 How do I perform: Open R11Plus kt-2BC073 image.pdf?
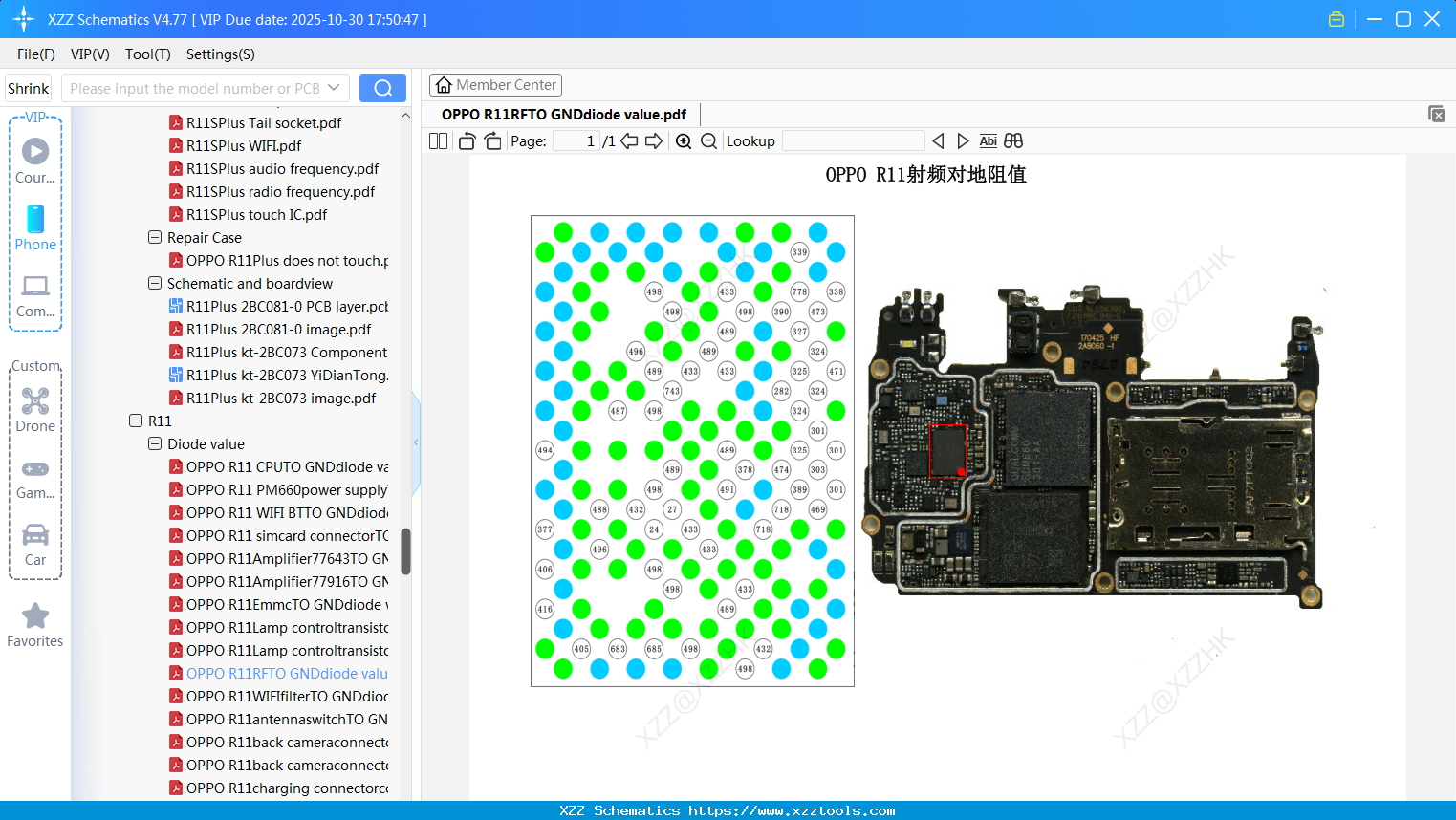click(x=272, y=398)
